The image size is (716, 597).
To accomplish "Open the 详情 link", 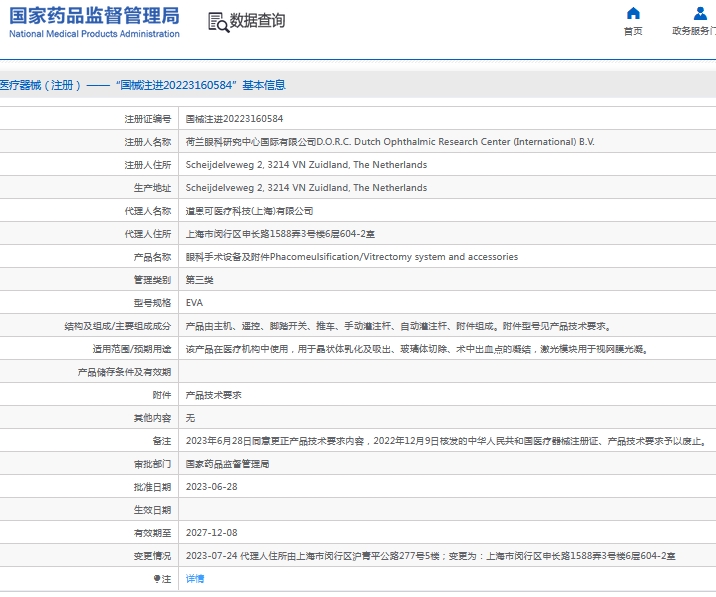I will [195, 579].
